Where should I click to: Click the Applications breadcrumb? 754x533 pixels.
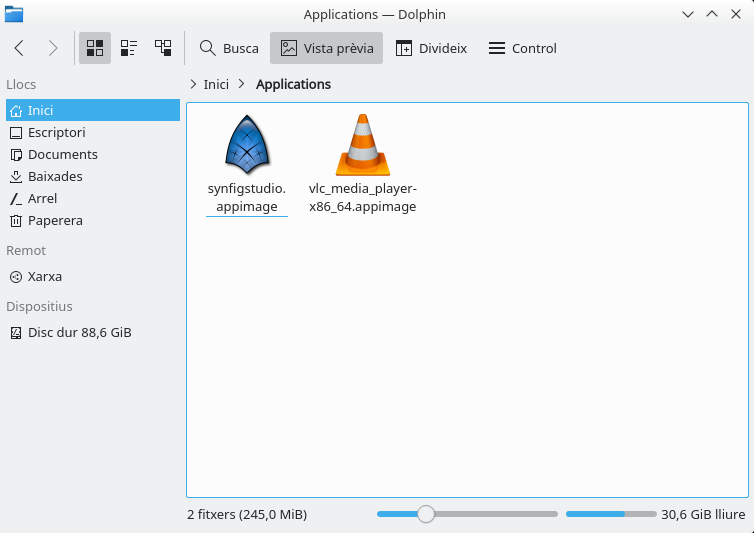(x=293, y=84)
